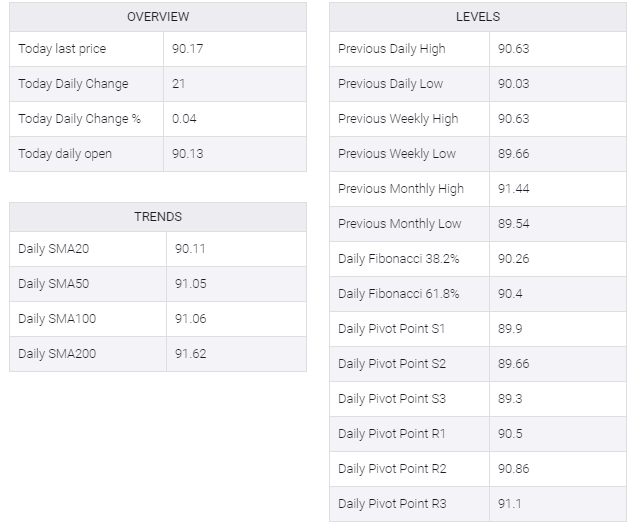The image size is (637, 528).
Task: Select the Previous Daily High label
Action: tap(392, 49)
